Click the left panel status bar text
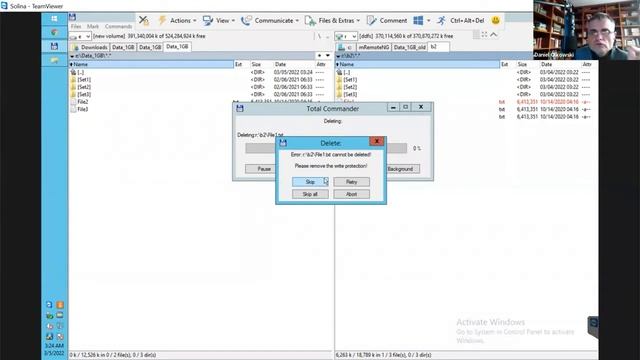The width and height of the screenshot is (640, 360). pyautogui.click(x=113, y=355)
